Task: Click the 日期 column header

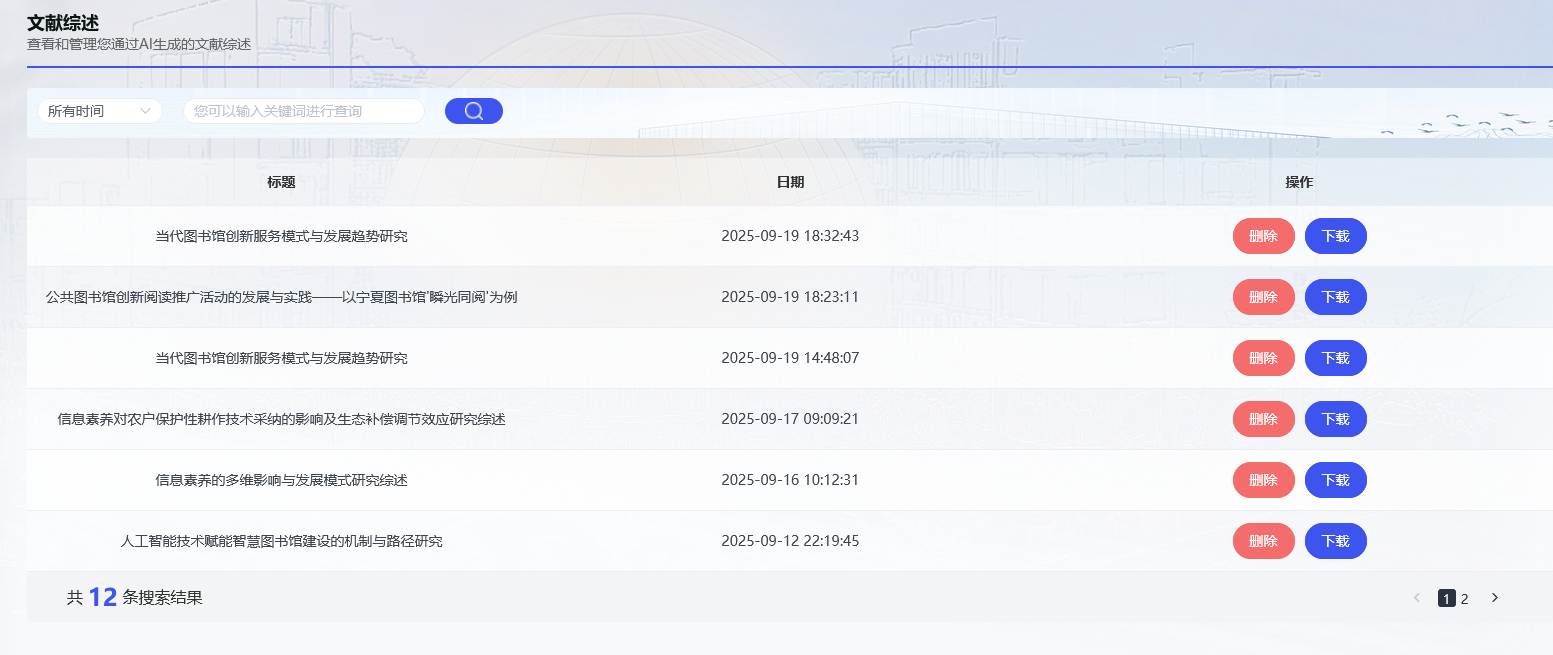Action: tap(790, 182)
